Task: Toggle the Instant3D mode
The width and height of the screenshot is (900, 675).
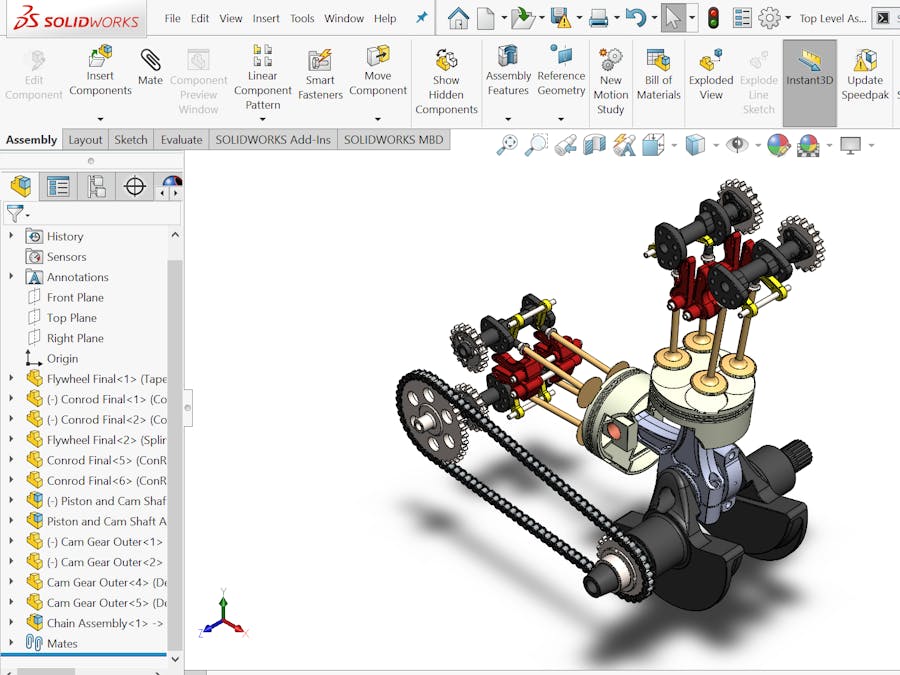Action: 809,68
